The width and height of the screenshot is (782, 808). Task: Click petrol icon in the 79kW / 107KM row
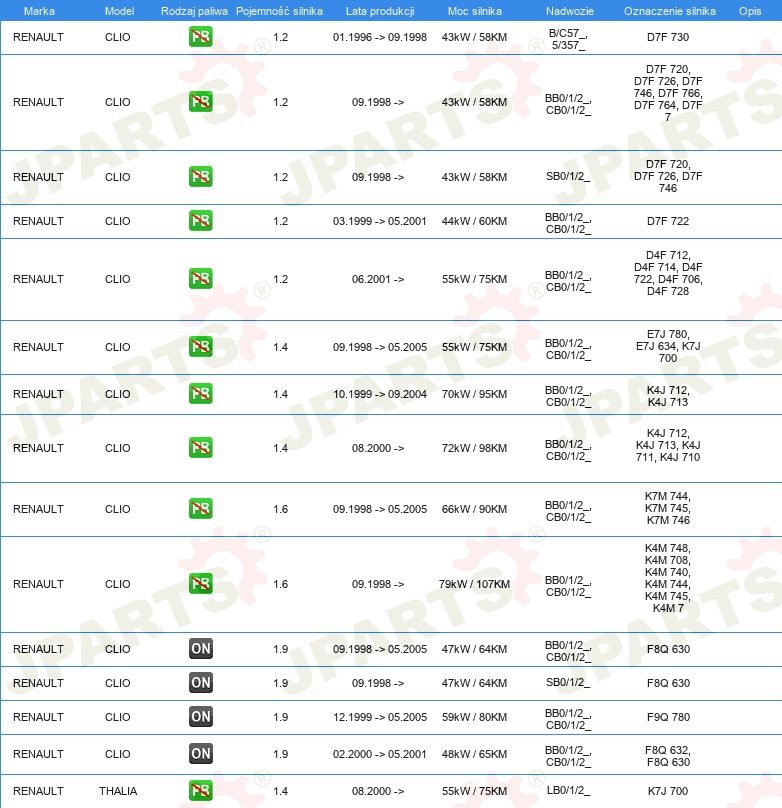pyautogui.click(x=200, y=583)
